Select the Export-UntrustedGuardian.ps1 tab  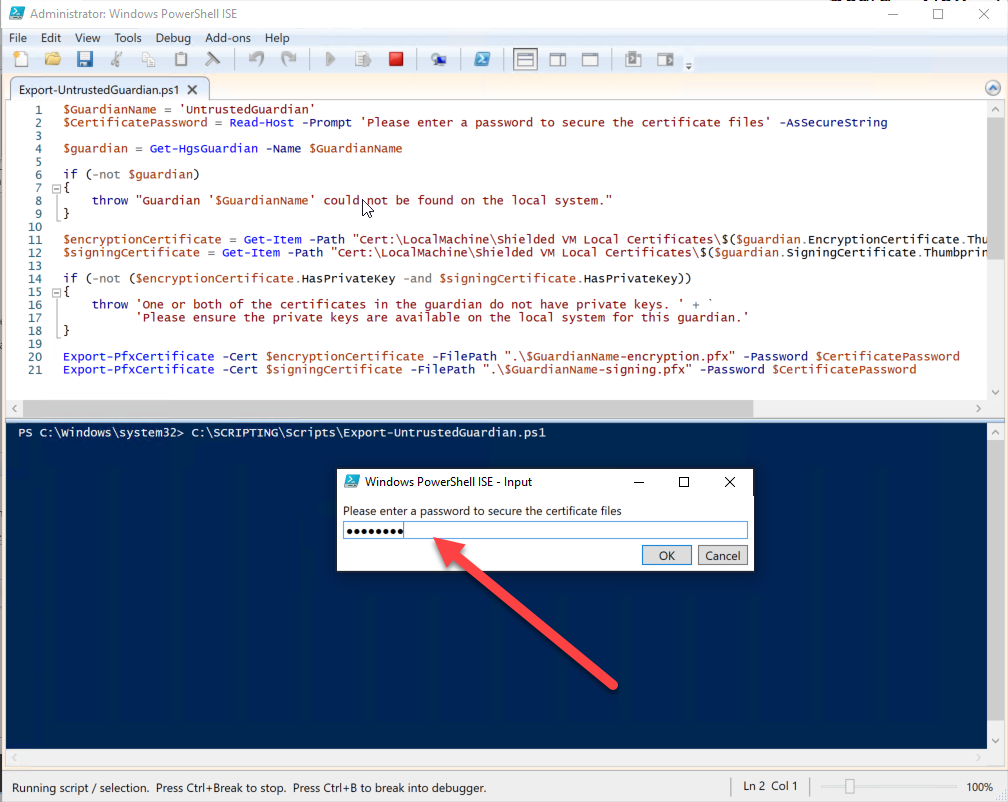(x=98, y=90)
